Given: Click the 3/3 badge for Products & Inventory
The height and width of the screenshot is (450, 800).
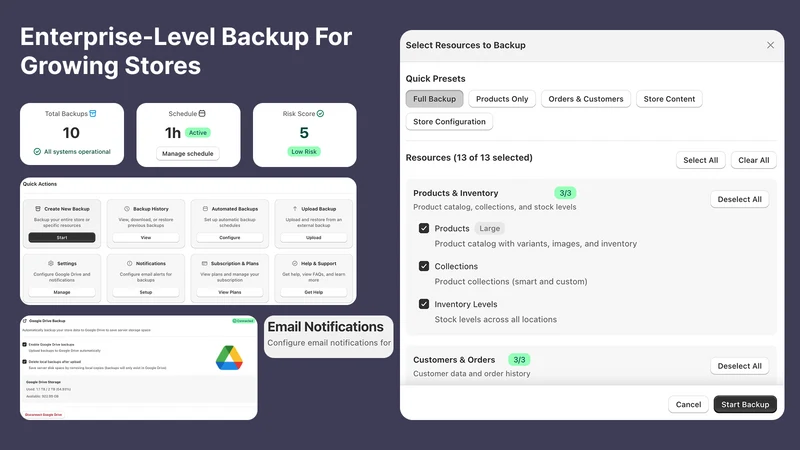Looking at the screenshot, I should click(x=565, y=193).
